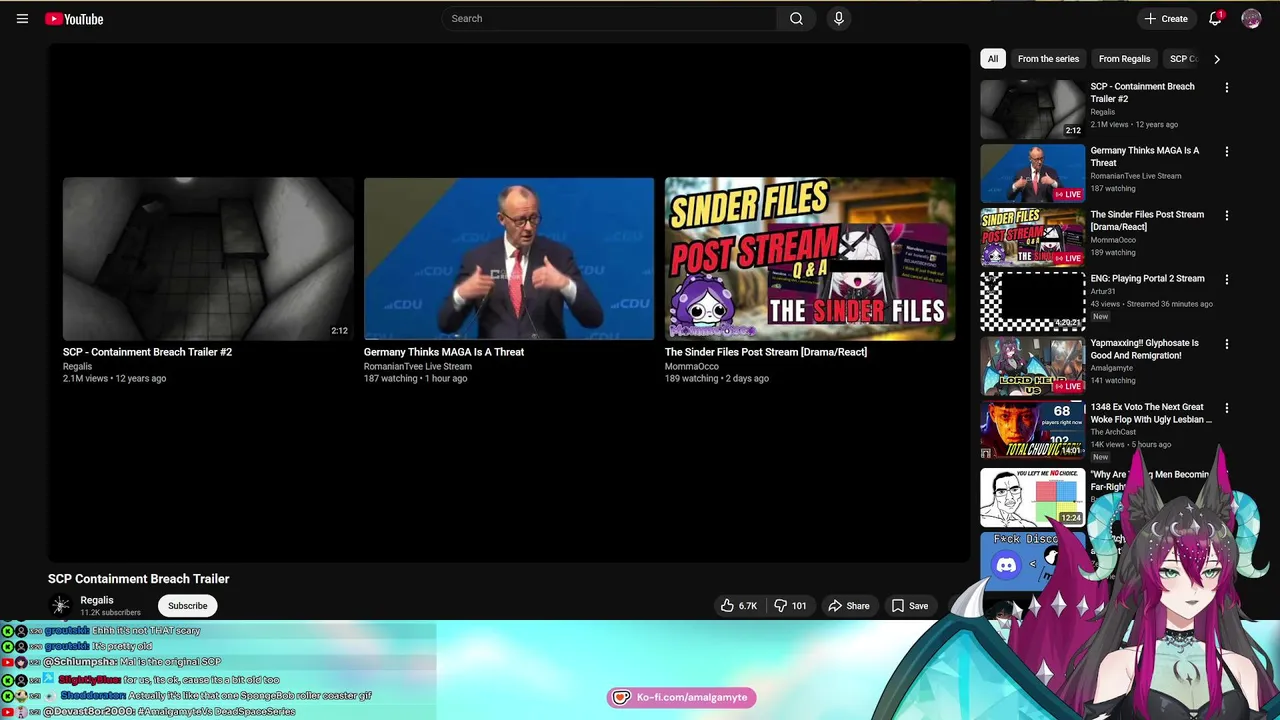Click sidebar channel name The ArchCast

[x=1113, y=432]
